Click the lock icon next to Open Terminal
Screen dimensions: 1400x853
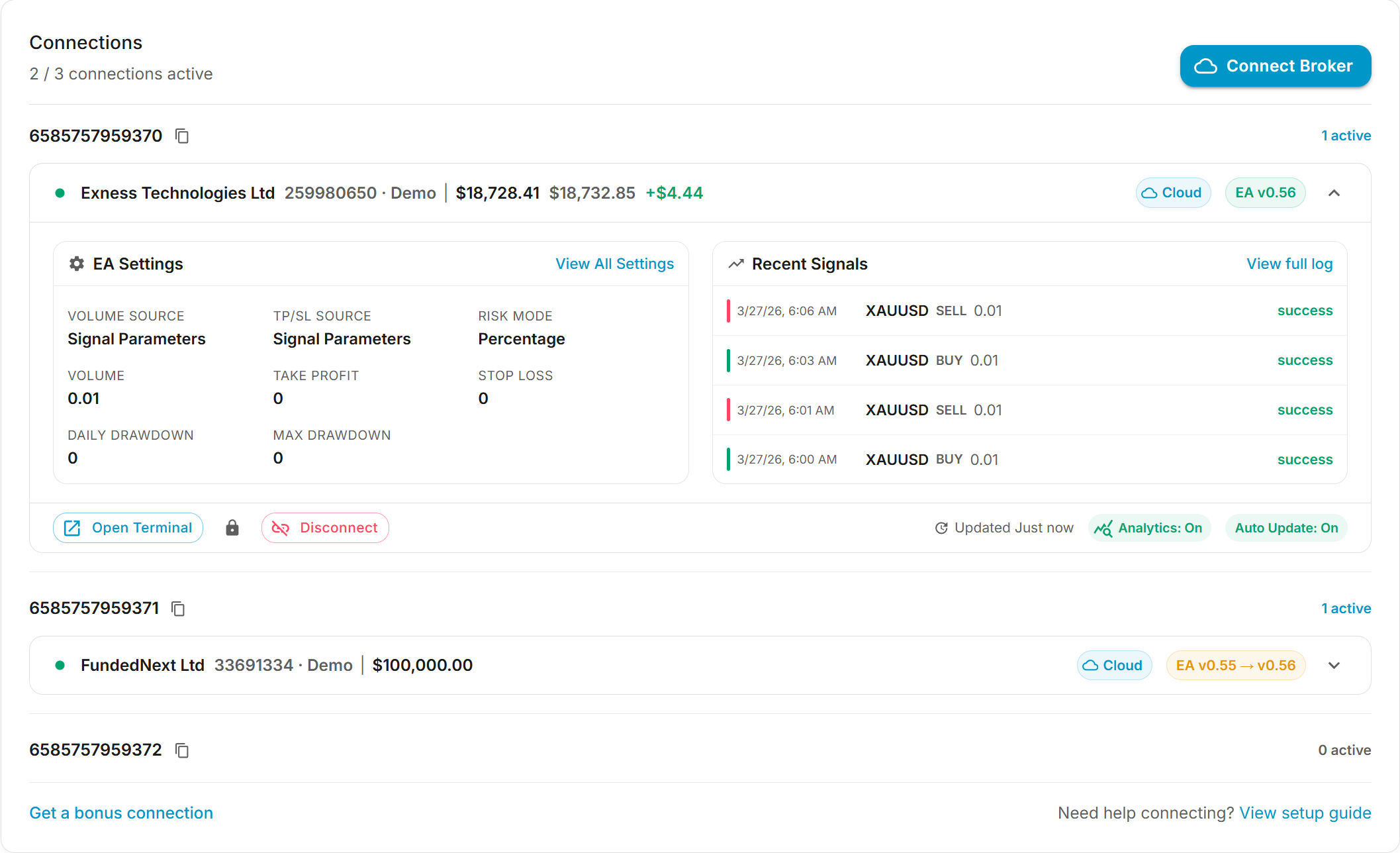pos(232,528)
